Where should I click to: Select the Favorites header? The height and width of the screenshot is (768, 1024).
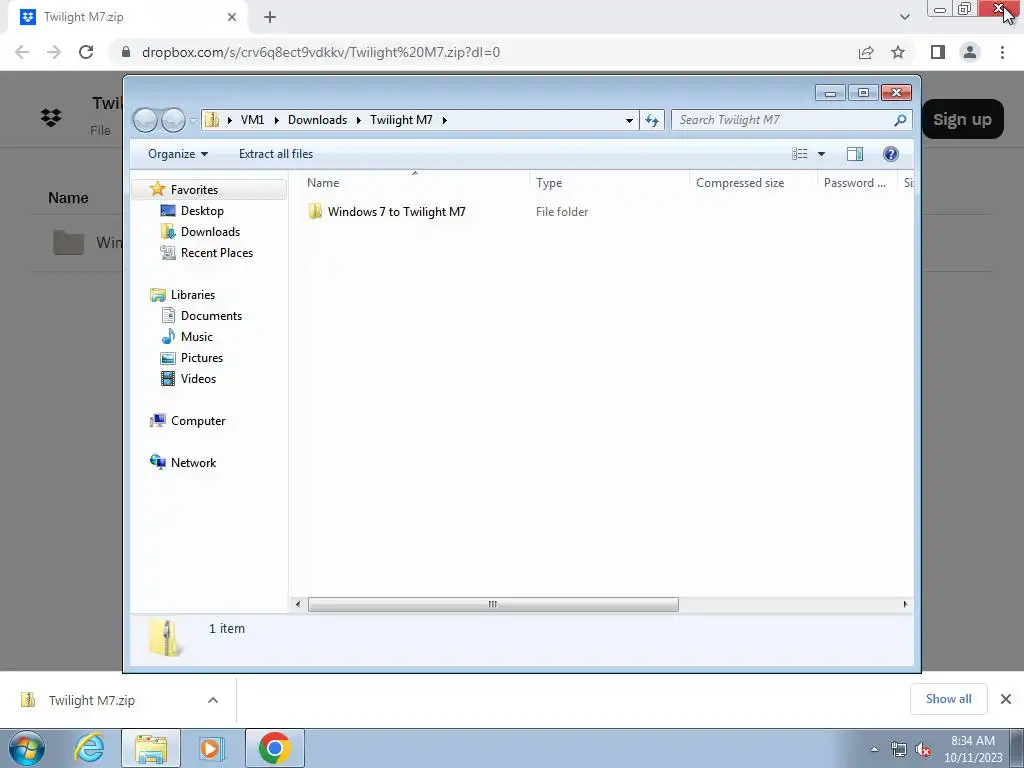pos(194,189)
